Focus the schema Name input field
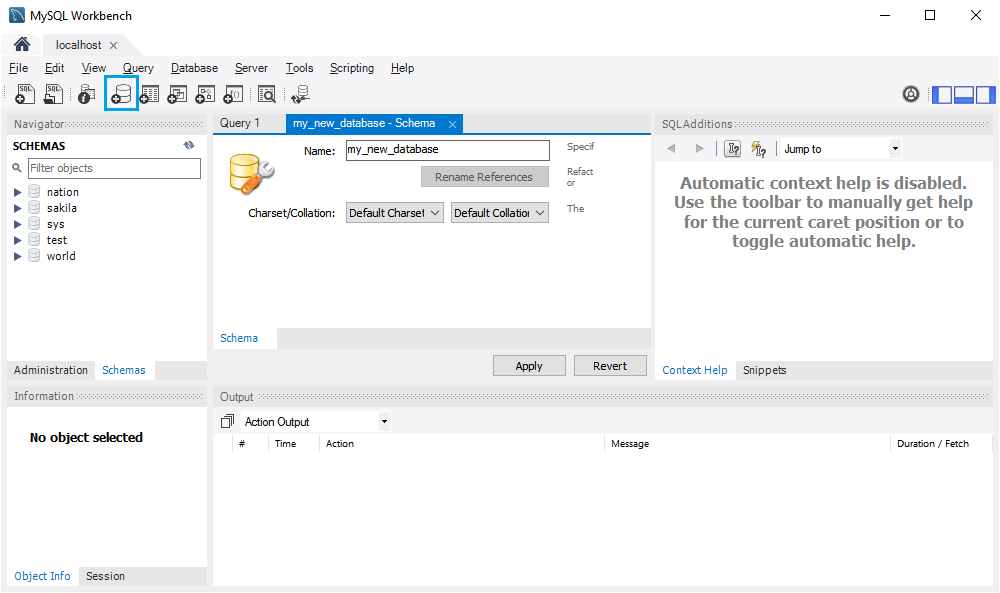The height and width of the screenshot is (593, 1000). pyautogui.click(x=447, y=150)
